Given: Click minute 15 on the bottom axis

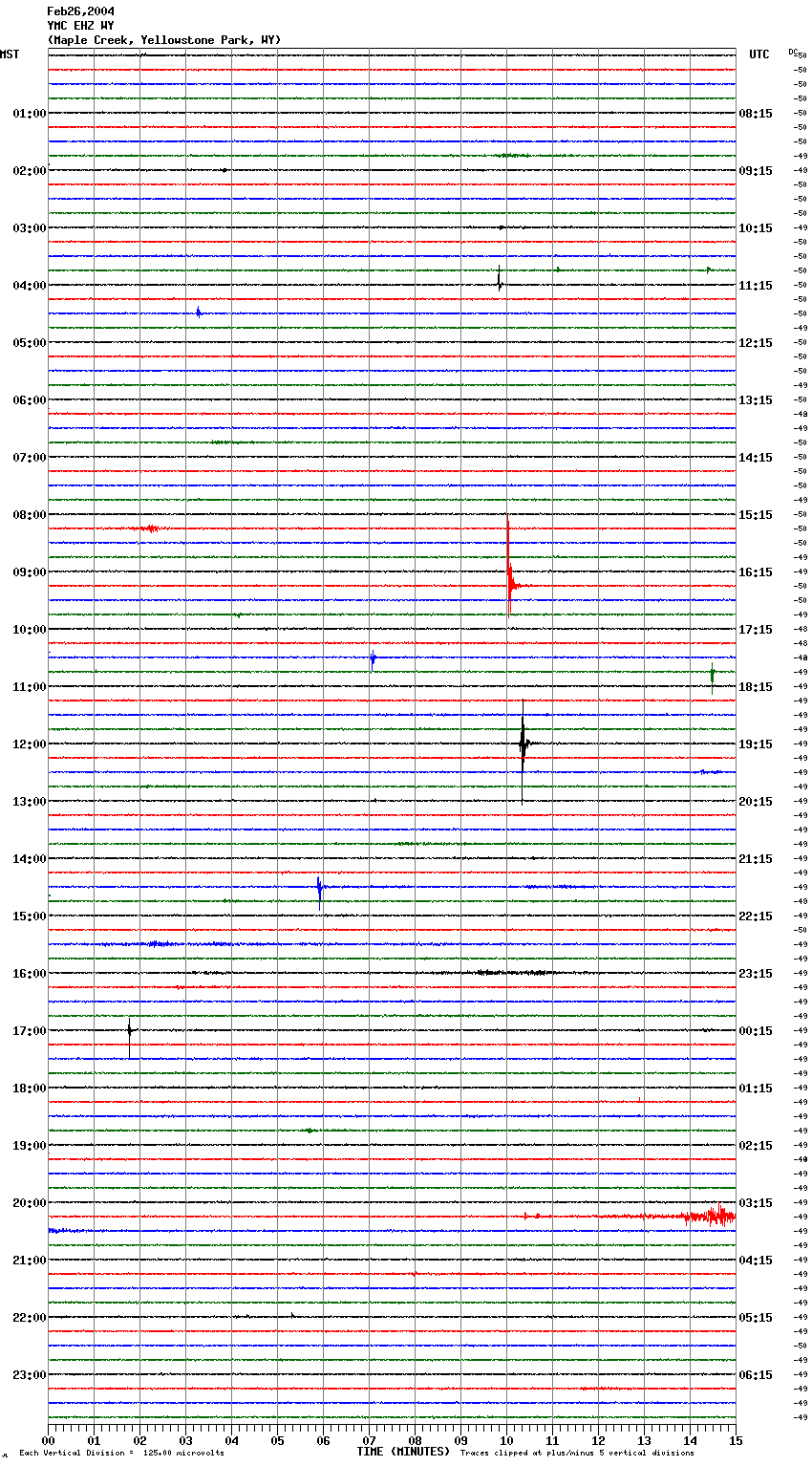Looking at the screenshot, I should click(x=736, y=1440).
